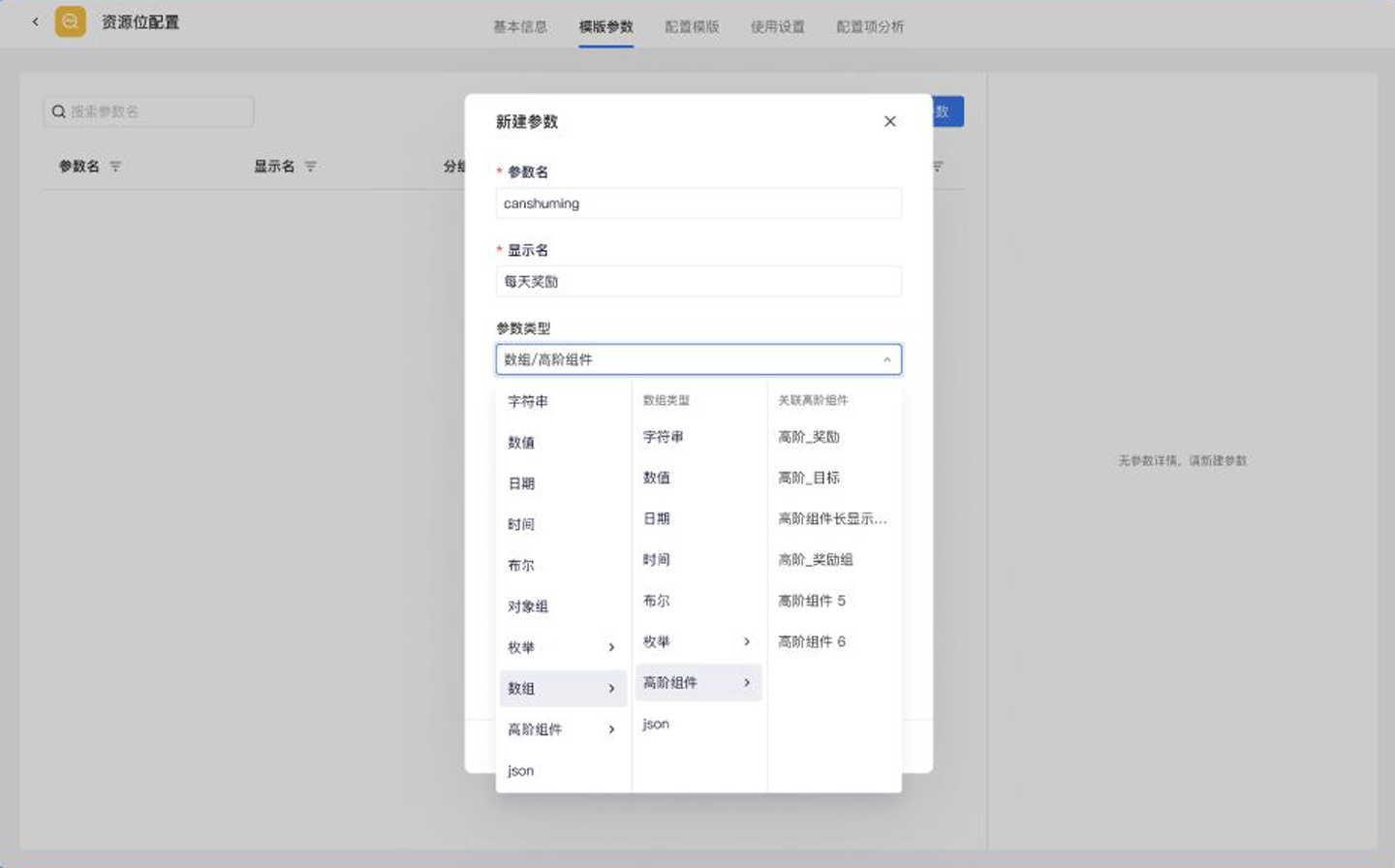1395x868 pixels.
Task: Open the 配置模版 tab
Action: (692, 26)
